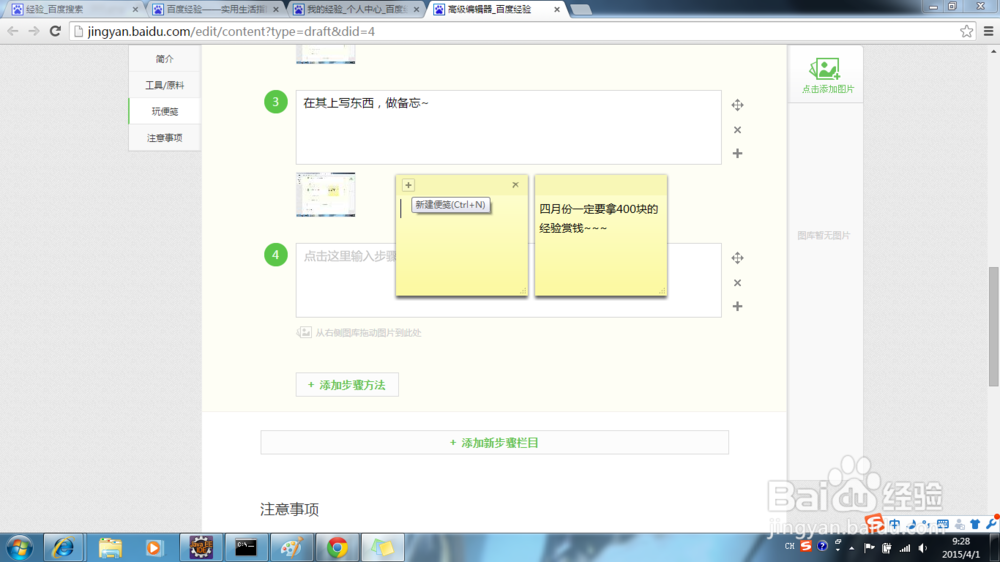Click the gear app icon in taskbar

tap(200, 548)
